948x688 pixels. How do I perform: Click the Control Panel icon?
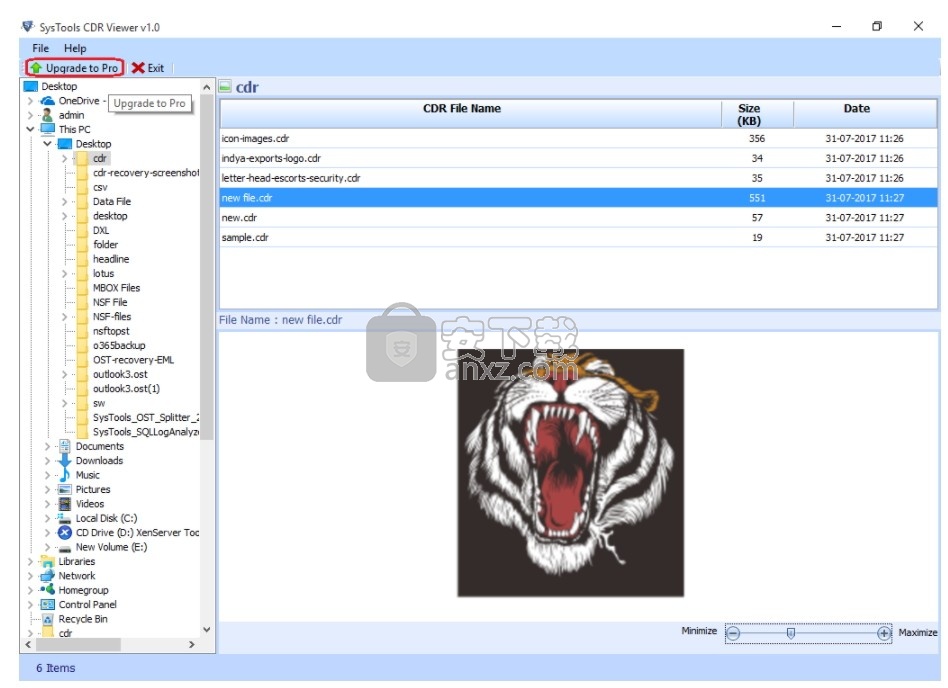tap(47, 605)
